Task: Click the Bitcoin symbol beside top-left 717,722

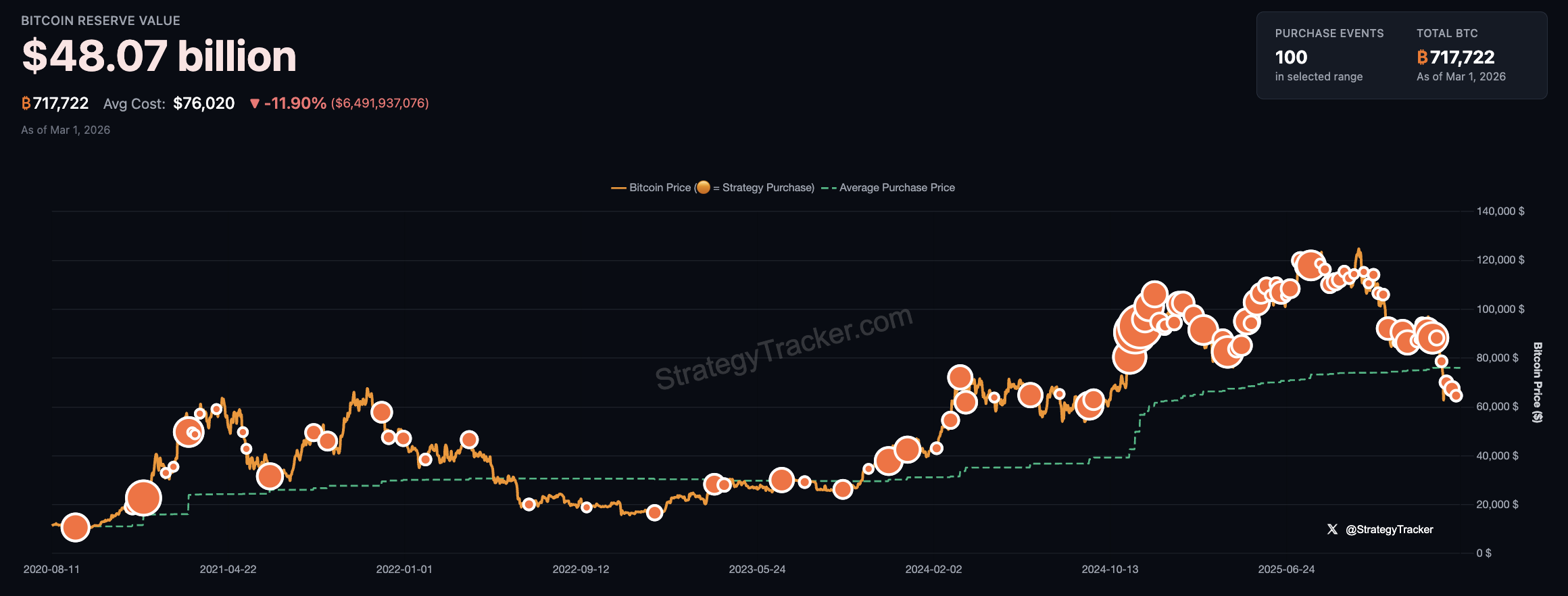Action: click(x=26, y=103)
